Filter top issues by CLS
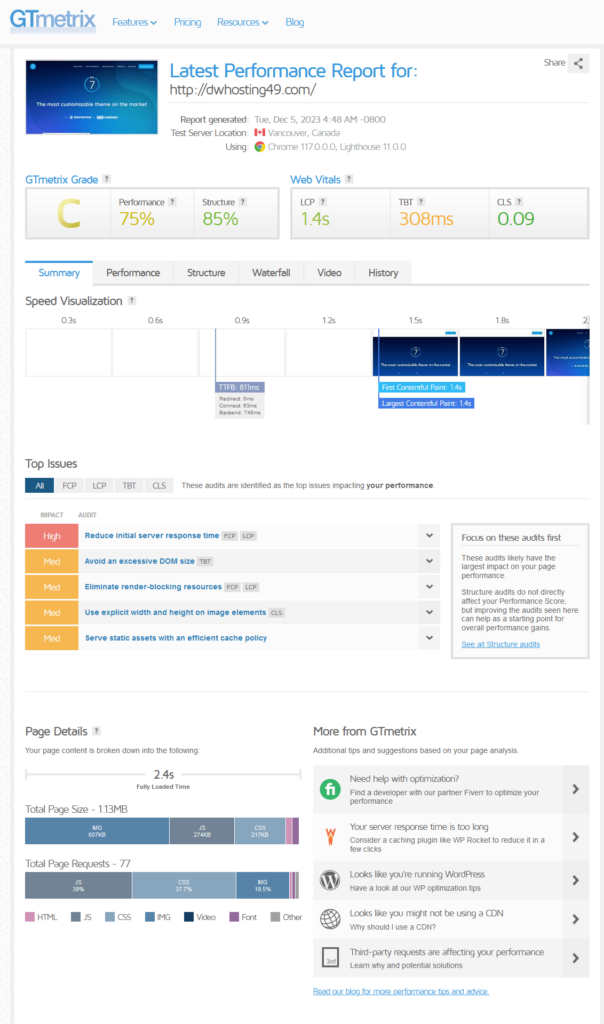Viewport: 604px width, 1024px height. 159,485
